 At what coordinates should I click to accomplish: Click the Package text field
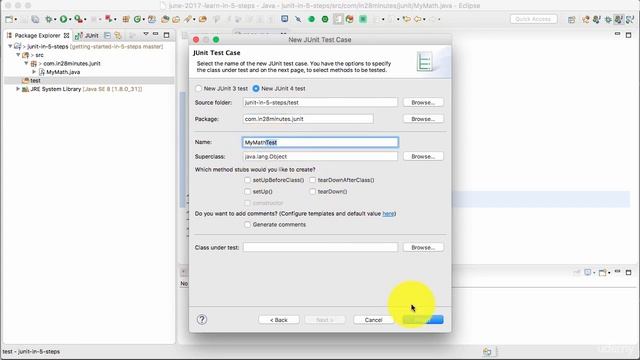point(308,119)
